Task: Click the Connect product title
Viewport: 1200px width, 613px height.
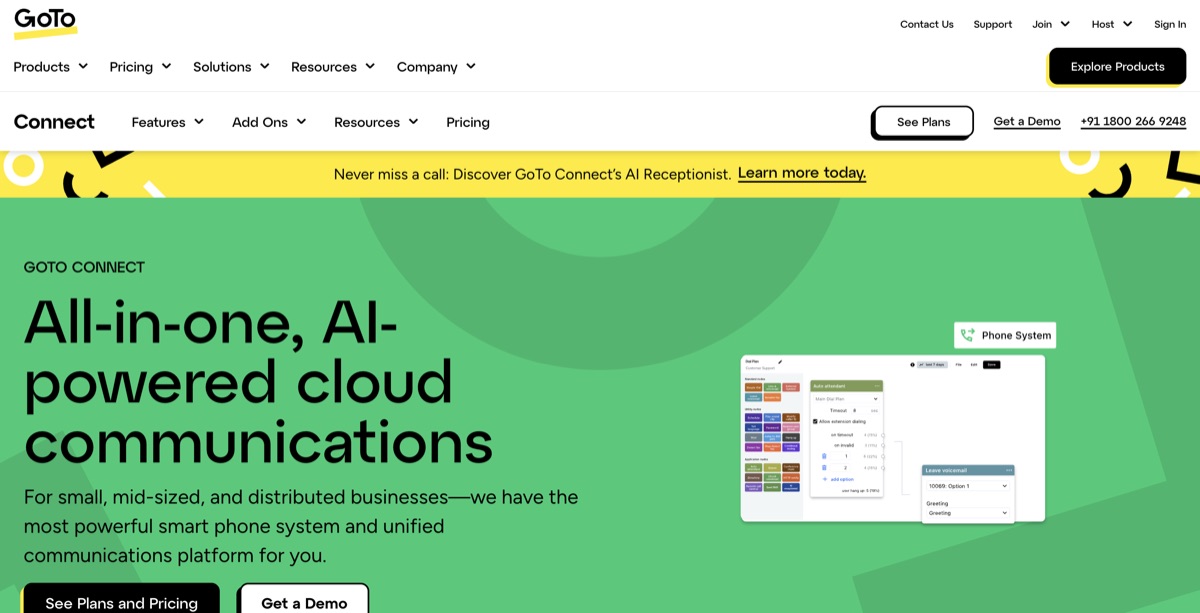Action: 54,122
